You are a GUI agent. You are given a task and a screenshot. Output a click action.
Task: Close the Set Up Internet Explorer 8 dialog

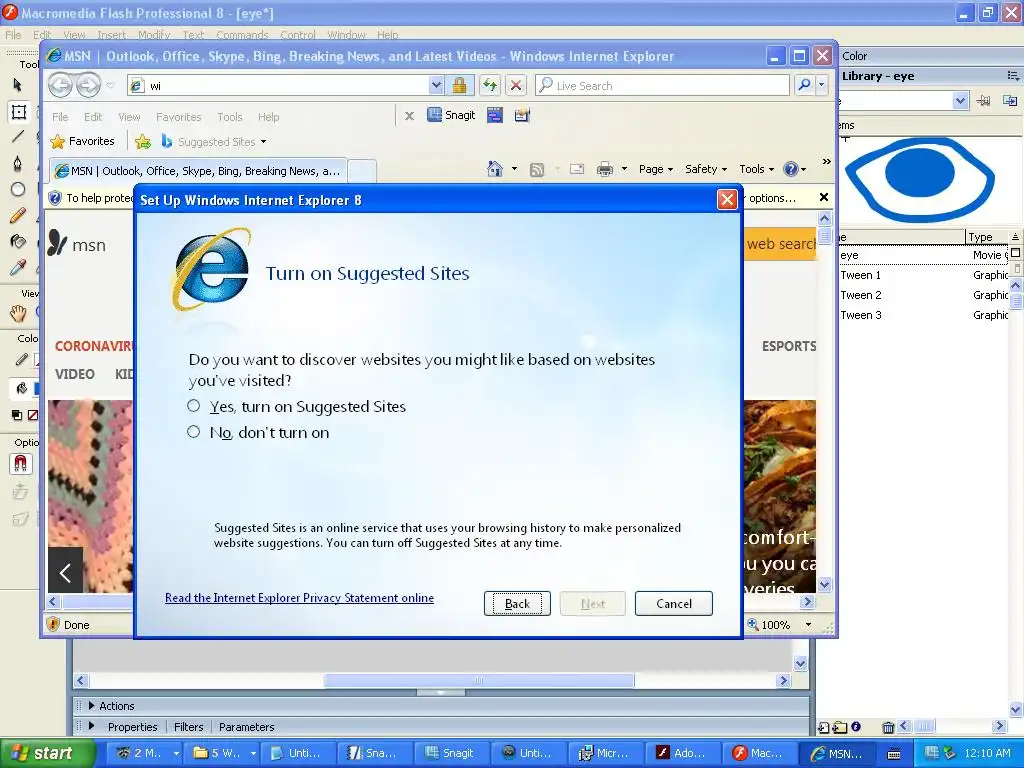pyautogui.click(x=727, y=199)
